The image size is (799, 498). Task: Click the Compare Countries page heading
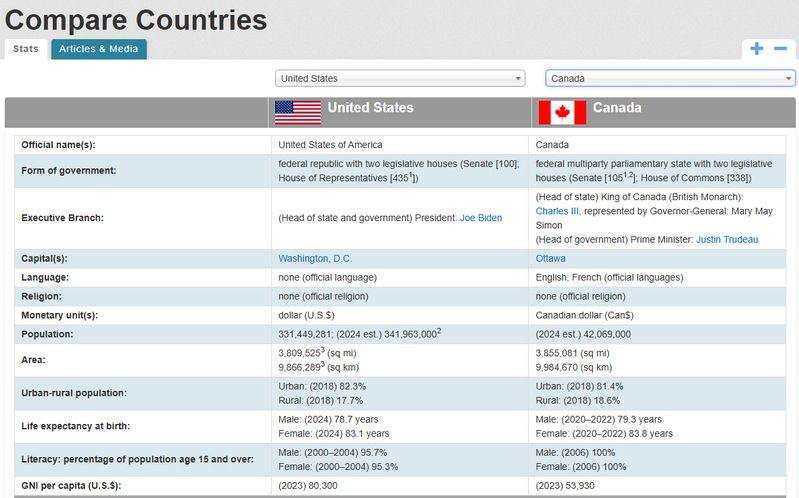[x=137, y=19]
